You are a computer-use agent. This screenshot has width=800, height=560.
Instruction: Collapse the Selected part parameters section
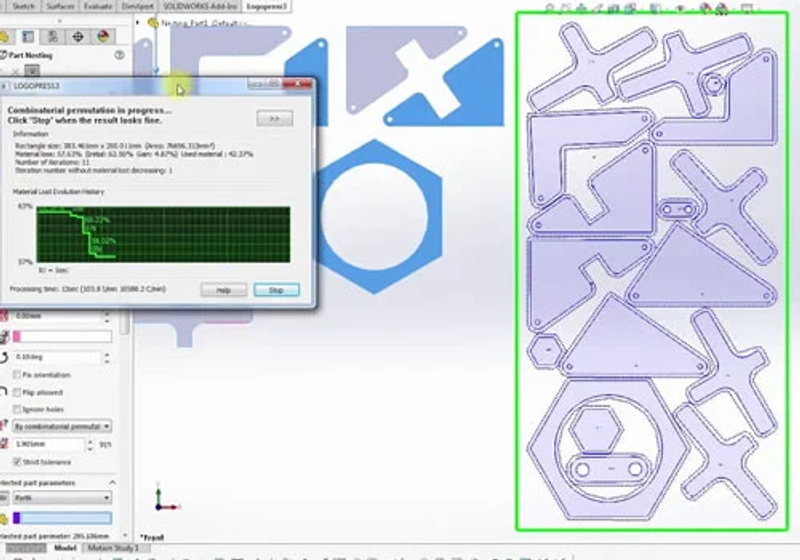coord(112,482)
